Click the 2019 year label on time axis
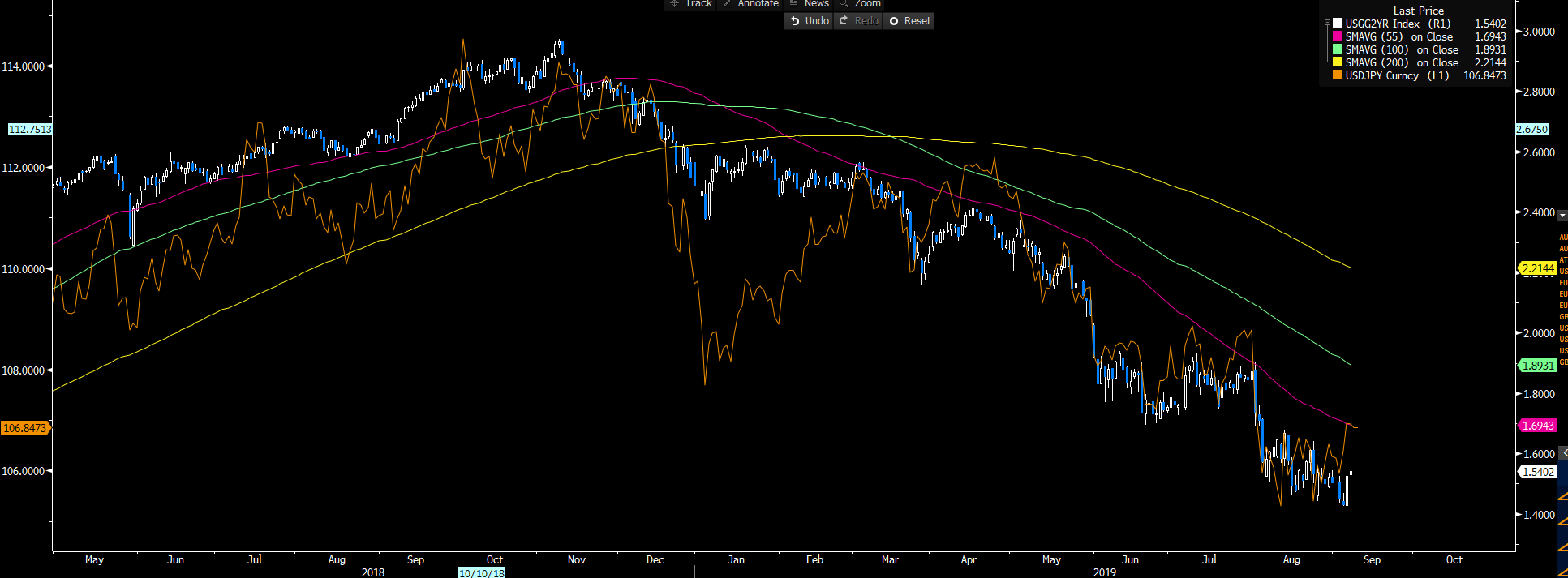The width and height of the screenshot is (1568, 578). (1104, 572)
